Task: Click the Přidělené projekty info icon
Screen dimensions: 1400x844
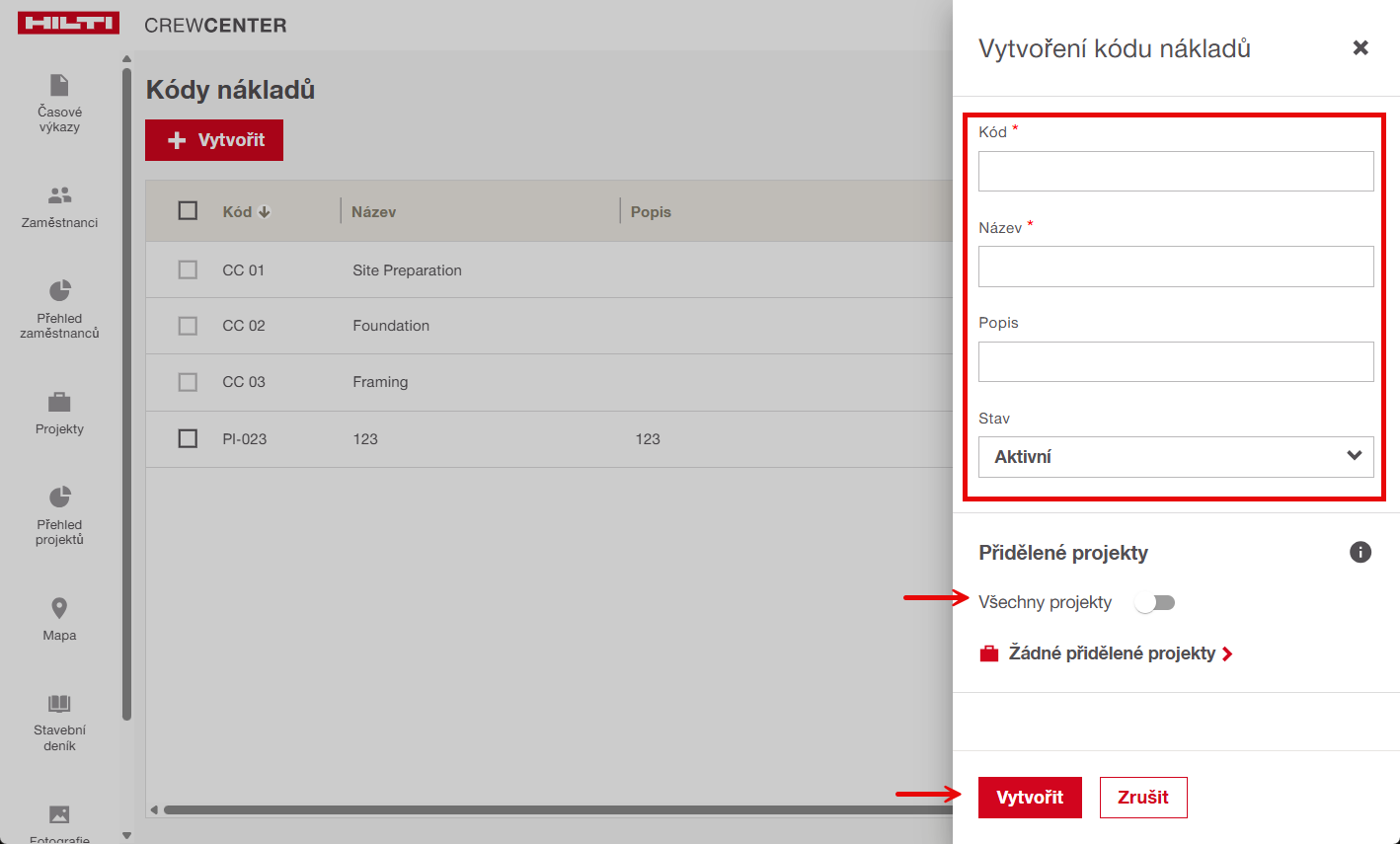Action: [x=1360, y=552]
